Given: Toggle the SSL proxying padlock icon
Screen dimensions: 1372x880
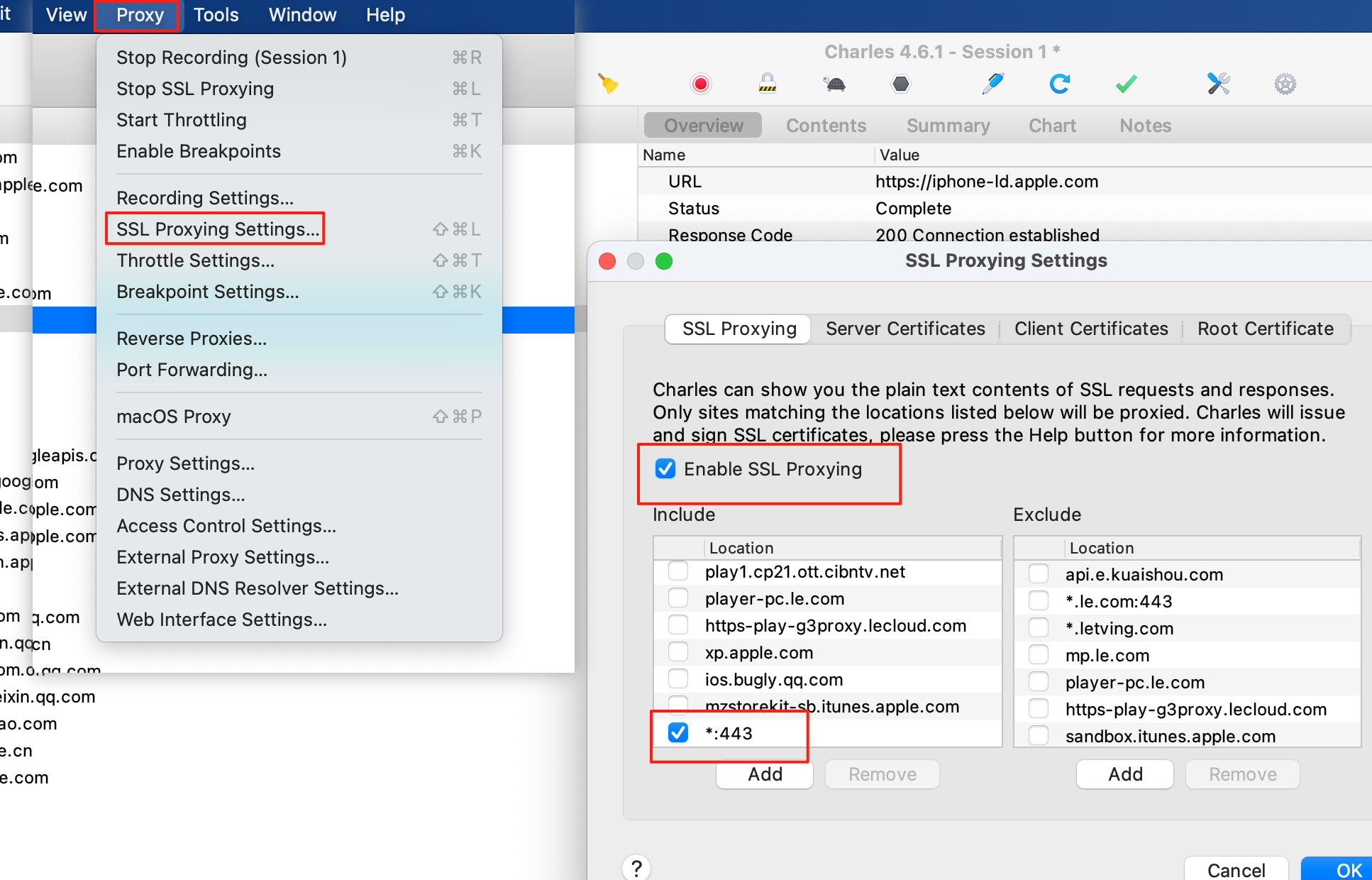Looking at the screenshot, I should pyautogui.click(x=767, y=84).
